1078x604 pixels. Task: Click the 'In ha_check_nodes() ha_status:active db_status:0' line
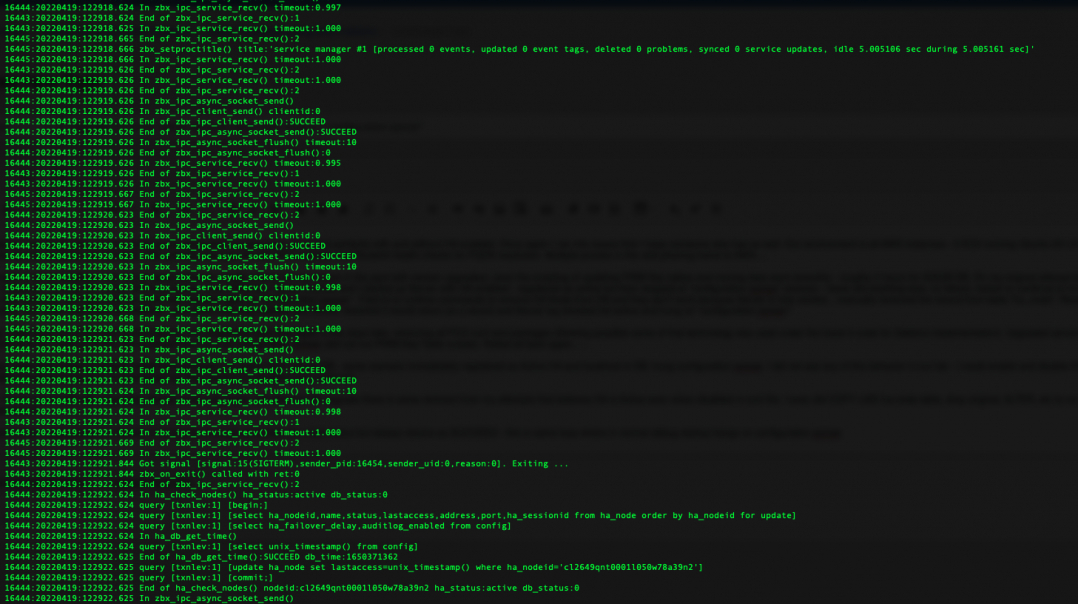pyautogui.click(x=196, y=494)
